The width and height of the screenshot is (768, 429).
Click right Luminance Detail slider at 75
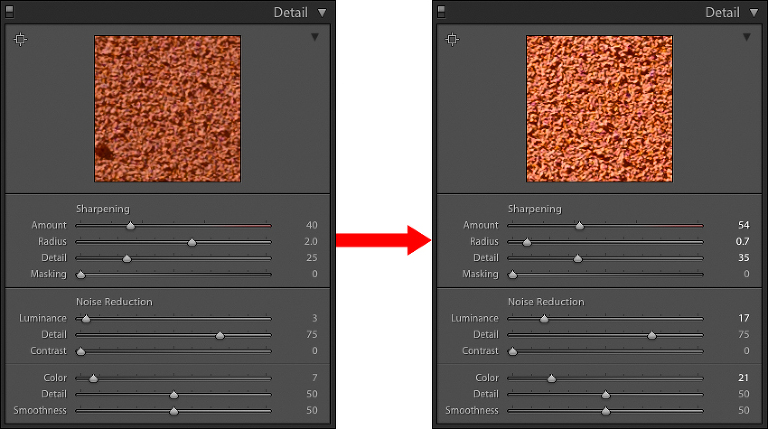pyautogui.click(x=652, y=335)
